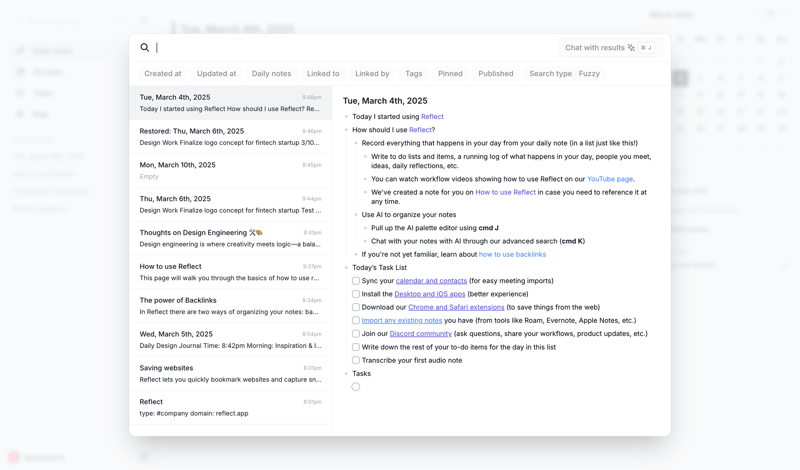Change Search type Fuzzy option
Image resolution: width=800 pixels, height=470 pixels.
pyautogui.click(x=564, y=73)
